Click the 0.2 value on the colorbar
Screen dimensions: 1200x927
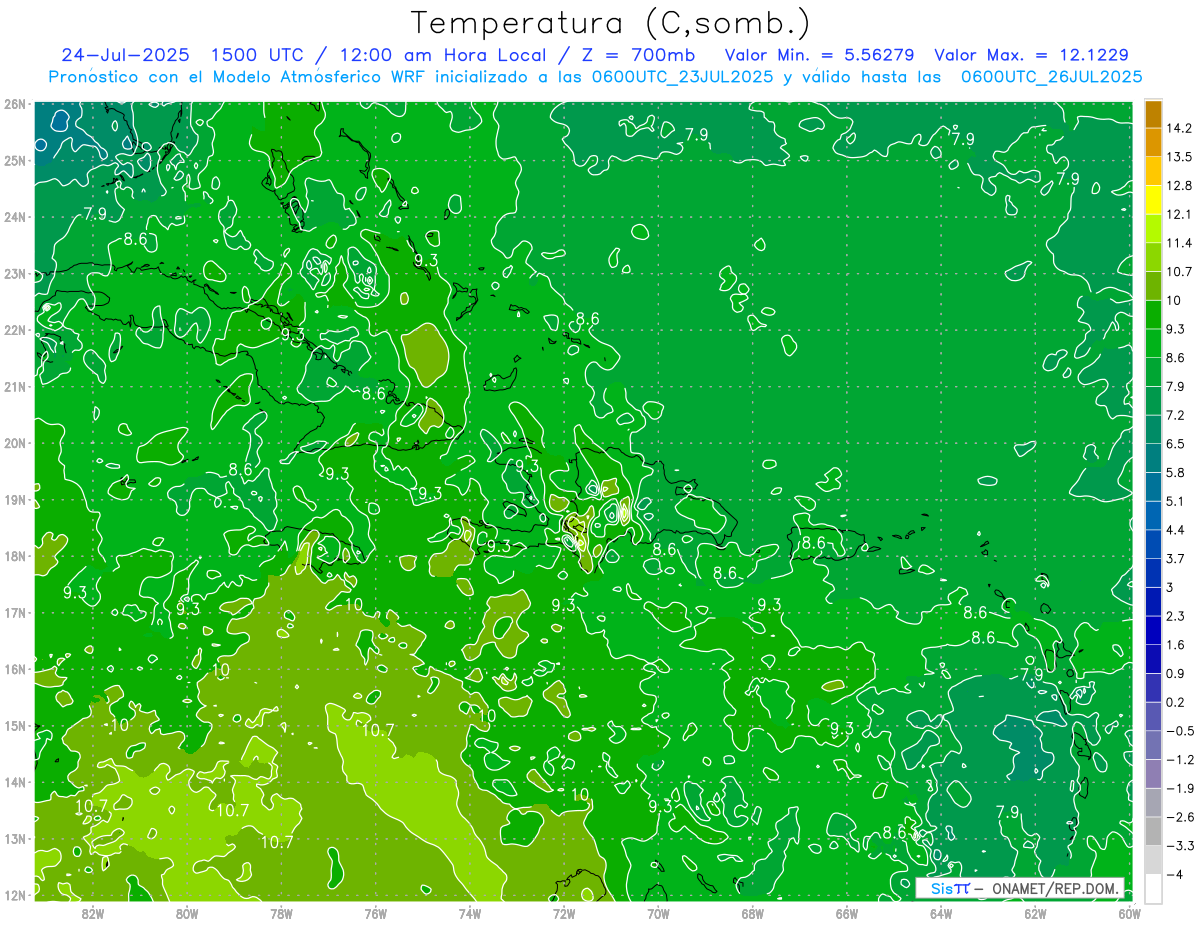[1176, 702]
